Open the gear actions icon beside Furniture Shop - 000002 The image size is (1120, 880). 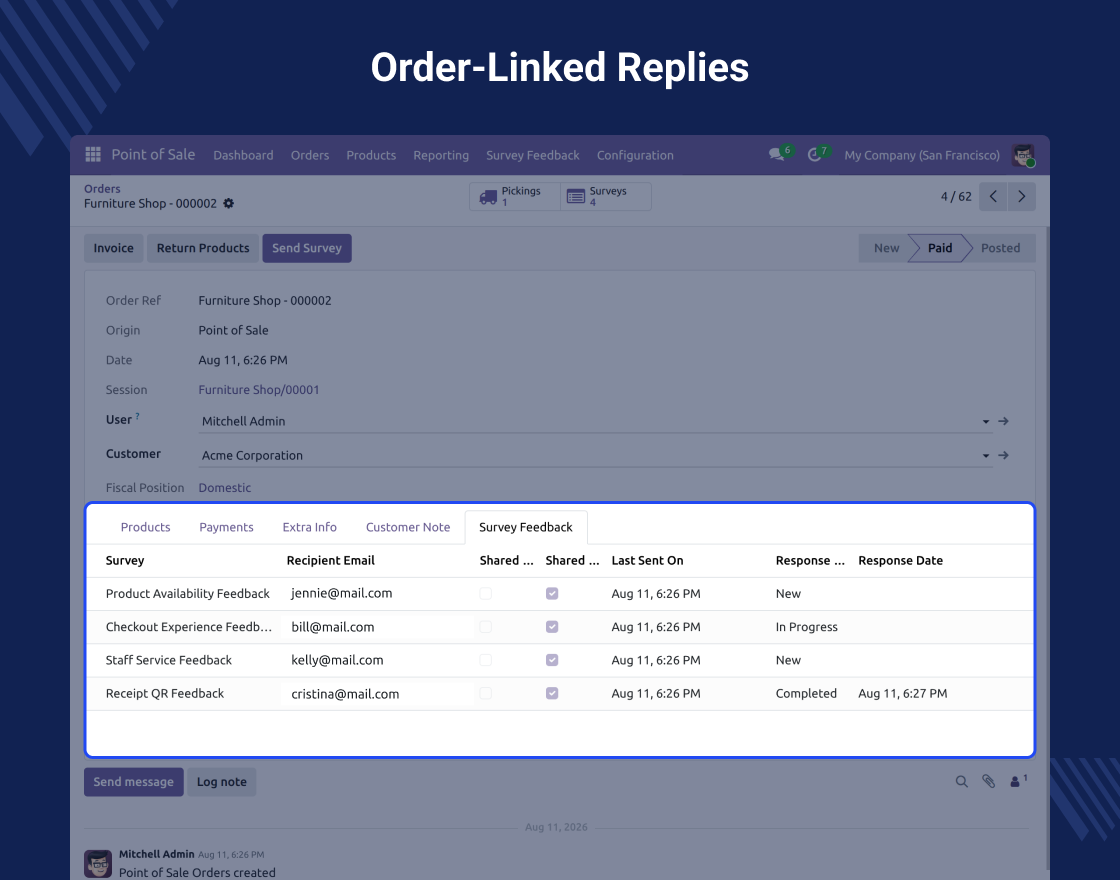pyautogui.click(x=229, y=204)
